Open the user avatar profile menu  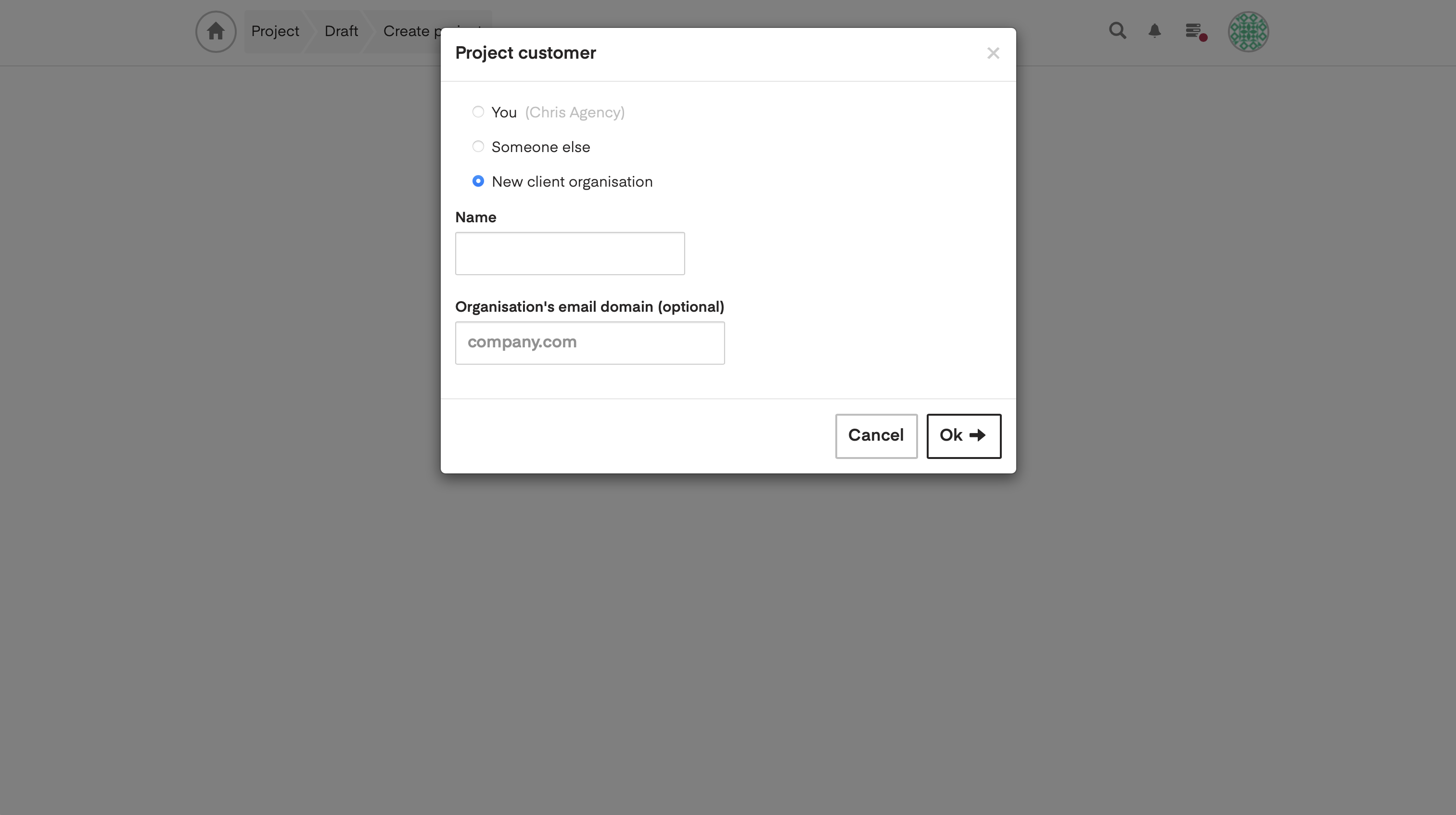point(1248,32)
